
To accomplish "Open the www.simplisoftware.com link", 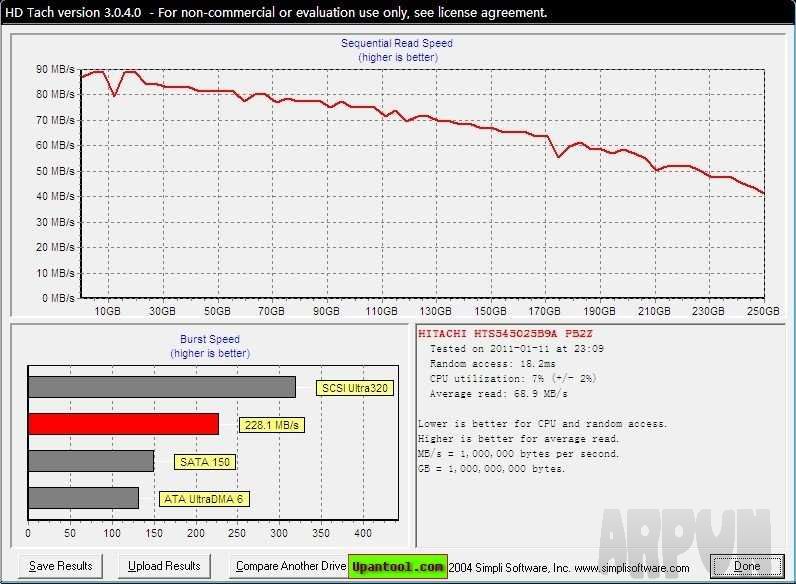I will (x=633, y=568).
